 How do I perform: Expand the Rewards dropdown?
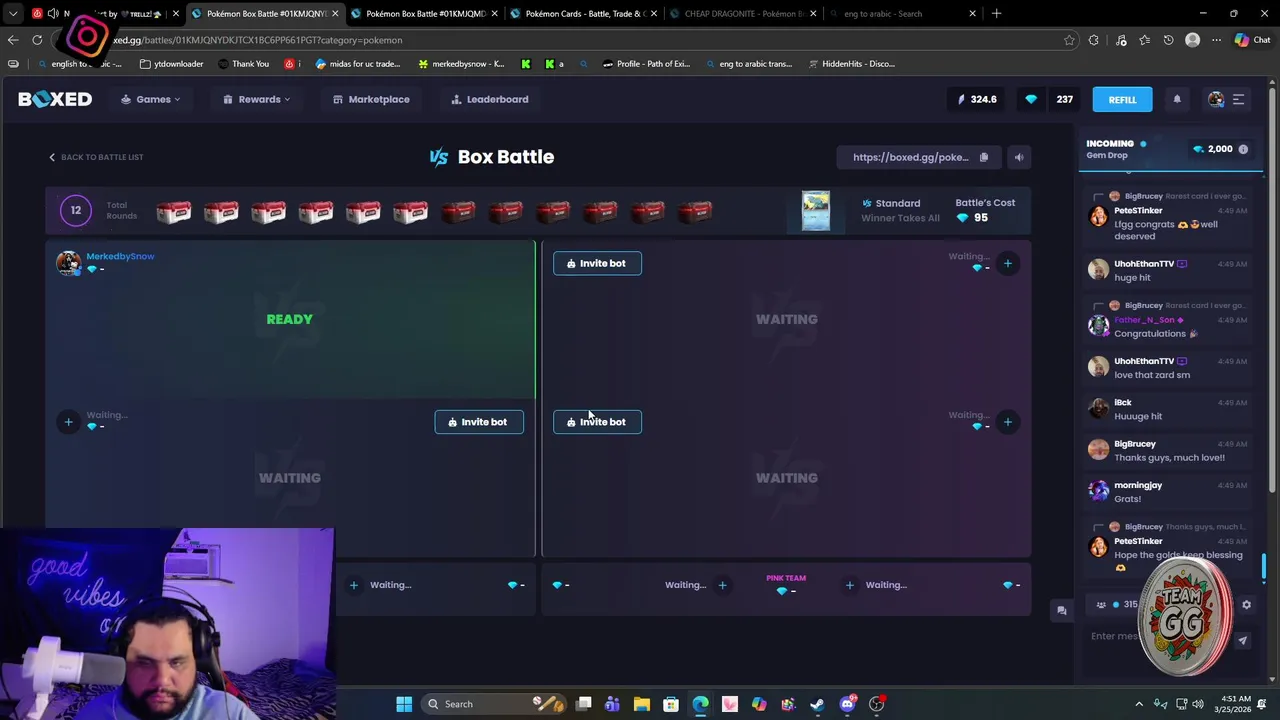pyautogui.click(x=257, y=99)
